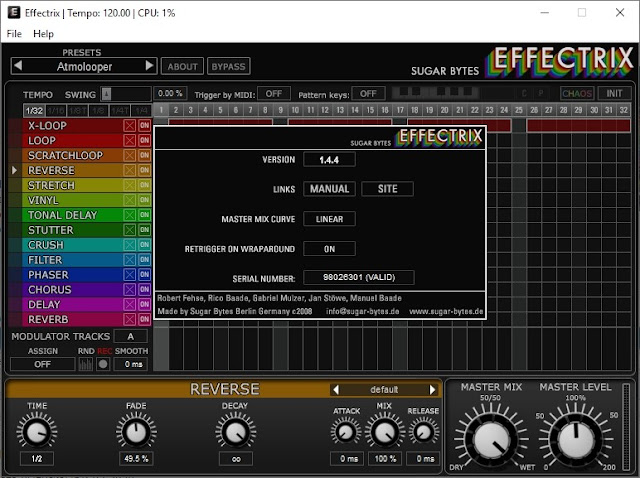Clear the X-LOOP track with its X icon
The height and width of the screenshot is (478, 640).
(x=130, y=125)
